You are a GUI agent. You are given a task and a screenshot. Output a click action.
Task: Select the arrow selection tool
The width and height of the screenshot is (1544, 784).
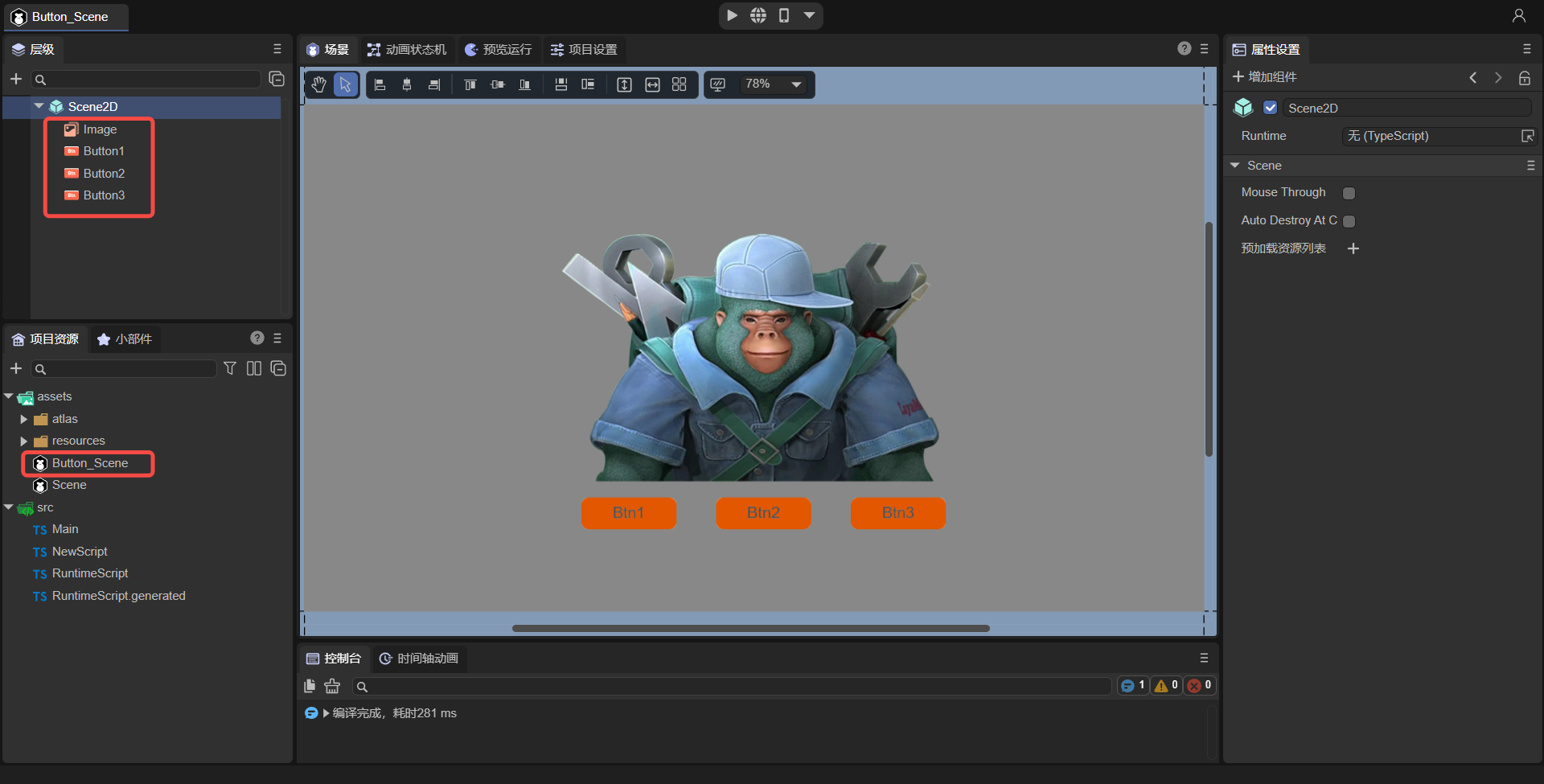tap(345, 84)
